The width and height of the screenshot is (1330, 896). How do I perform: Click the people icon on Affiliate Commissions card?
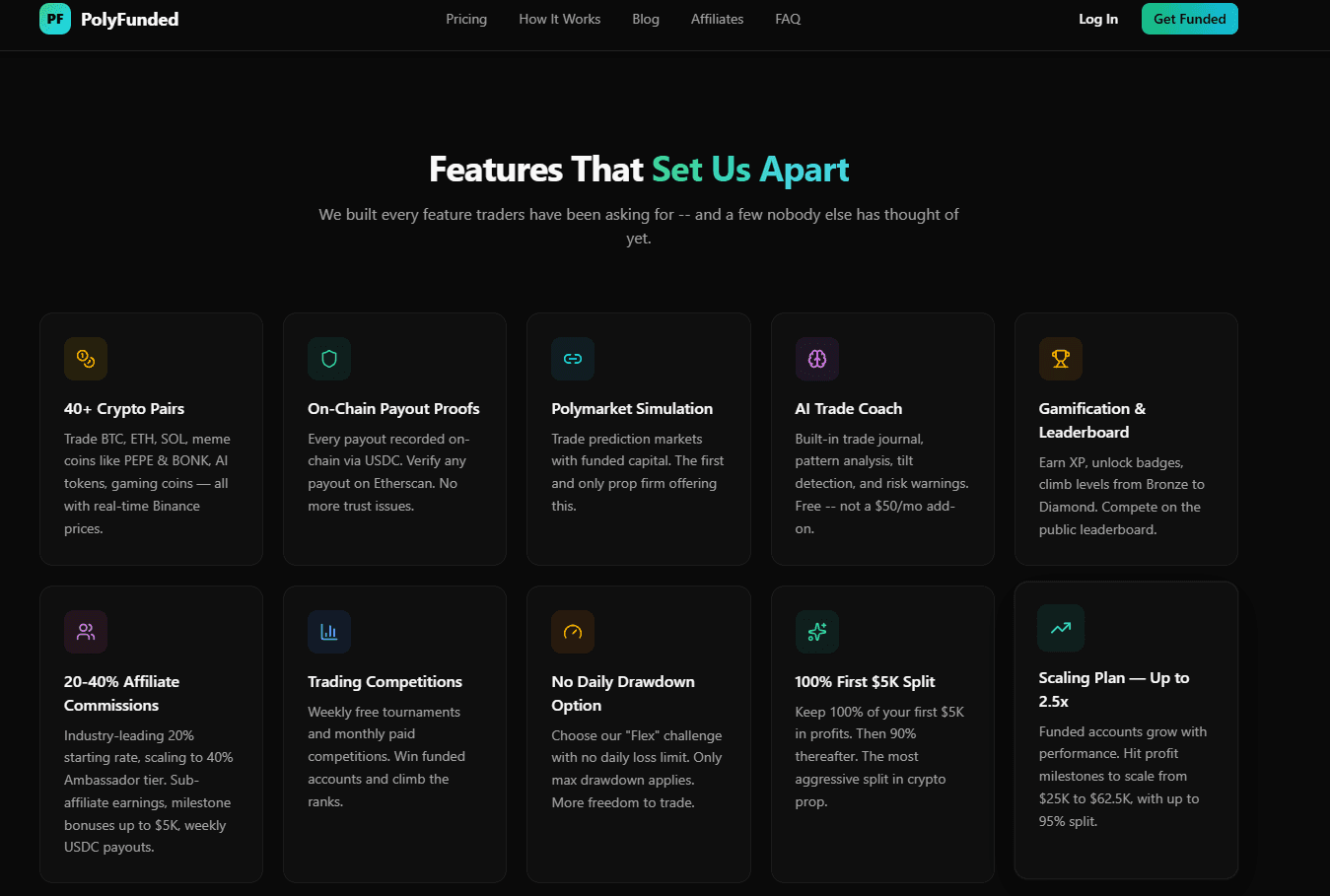(x=86, y=632)
